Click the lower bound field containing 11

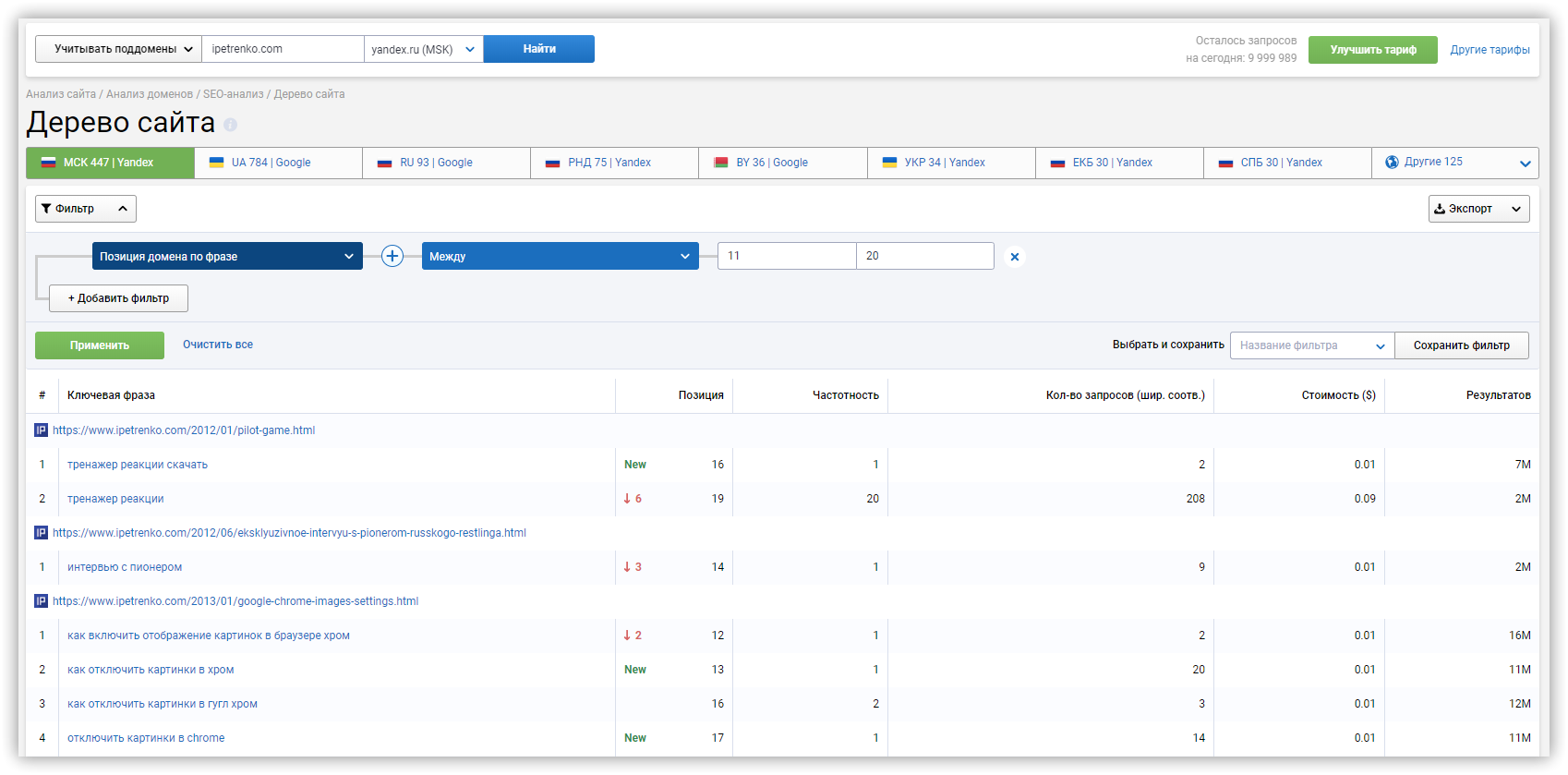(x=787, y=256)
